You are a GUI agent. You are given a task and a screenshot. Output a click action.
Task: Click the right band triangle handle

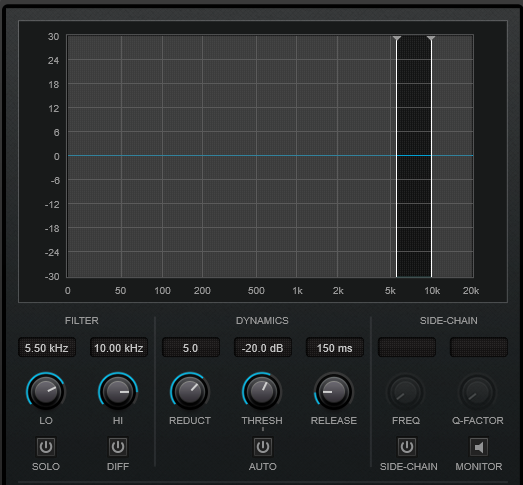pos(431,39)
